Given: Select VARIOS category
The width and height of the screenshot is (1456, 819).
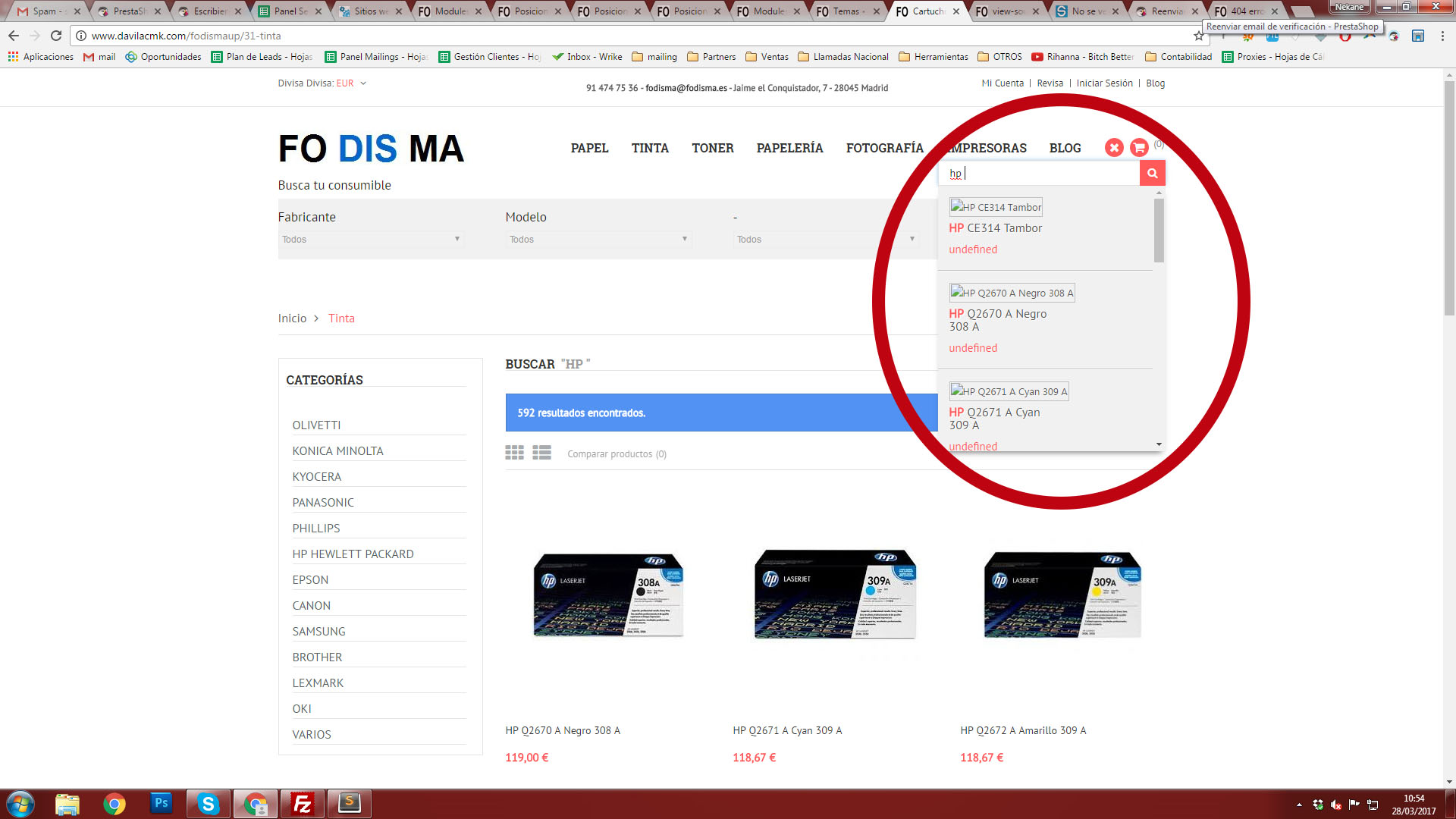Looking at the screenshot, I should coord(312,735).
